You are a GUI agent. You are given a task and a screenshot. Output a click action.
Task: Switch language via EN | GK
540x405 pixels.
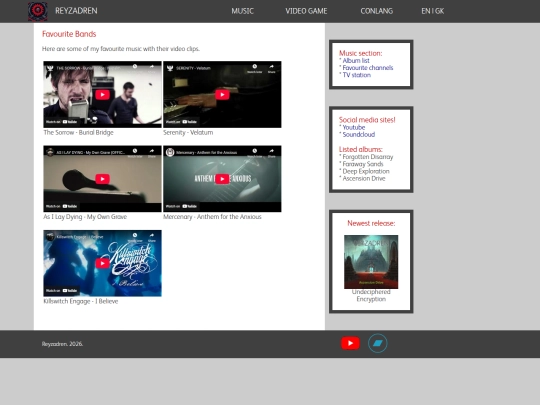point(433,11)
